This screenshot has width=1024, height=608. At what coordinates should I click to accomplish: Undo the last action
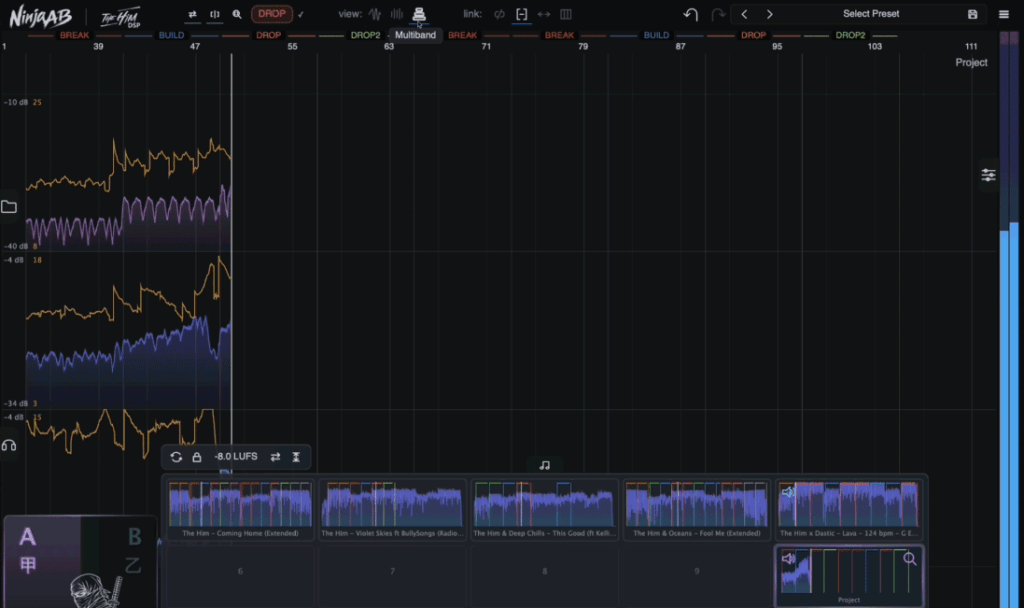tap(691, 14)
